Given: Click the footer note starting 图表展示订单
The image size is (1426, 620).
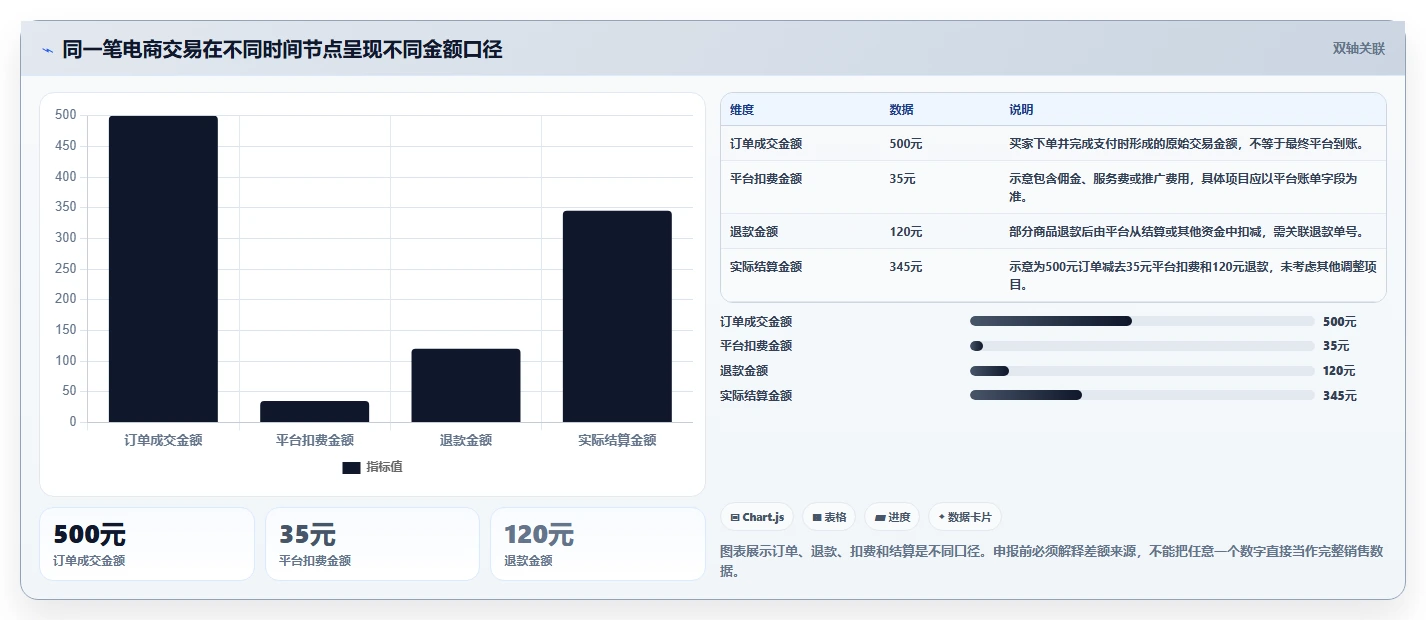Looking at the screenshot, I should click(x=1051, y=561).
